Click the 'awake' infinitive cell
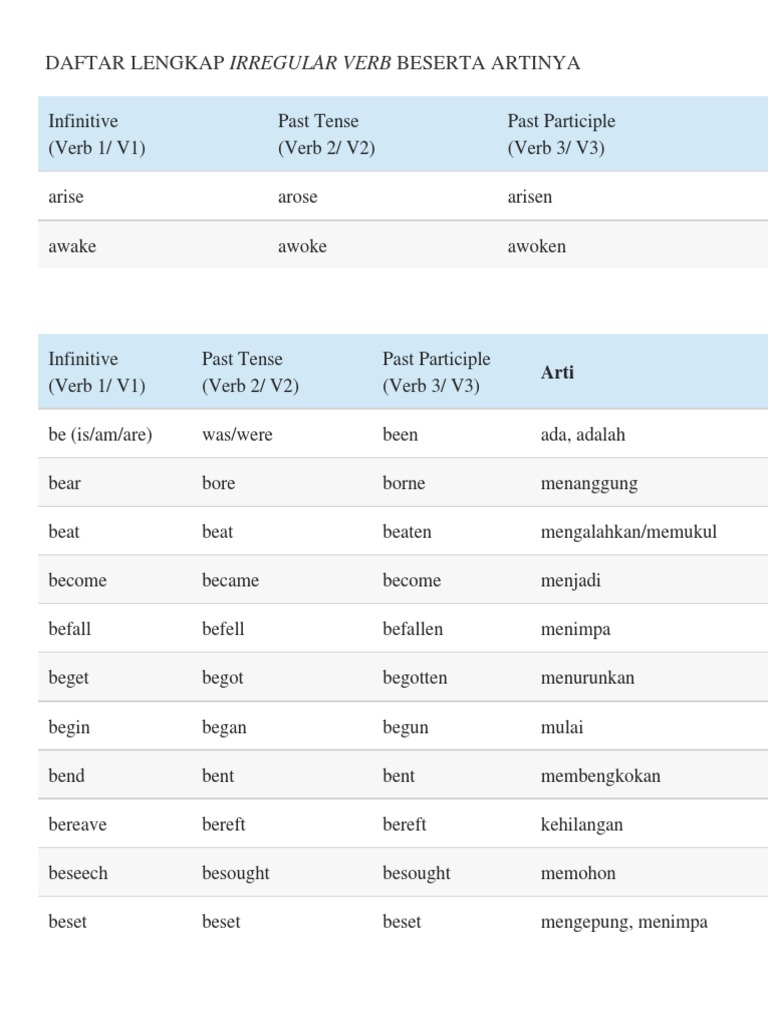This screenshot has width=768, height=1024. click(x=72, y=246)
